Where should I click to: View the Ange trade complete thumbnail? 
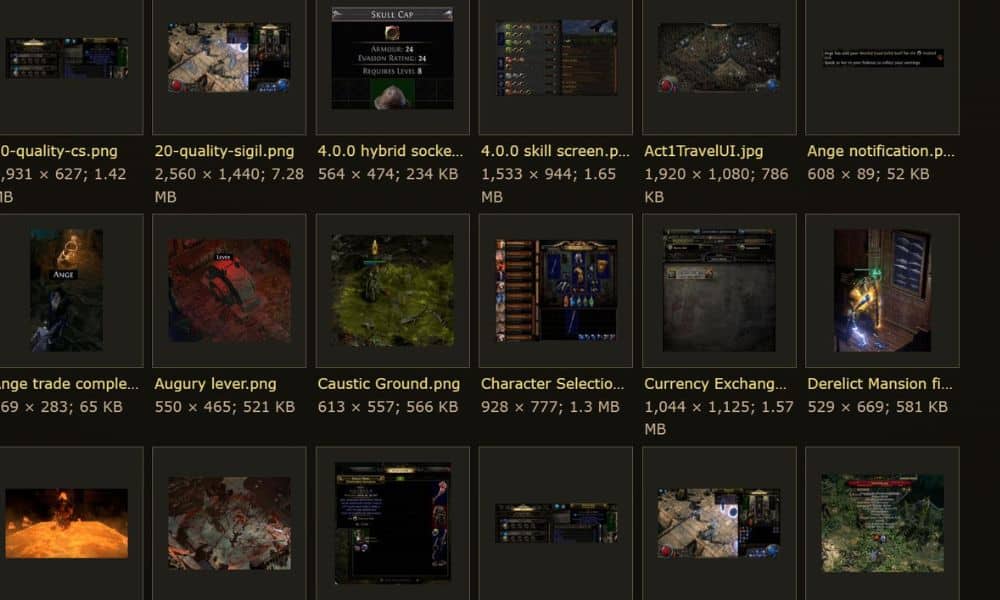pos(66,290)
